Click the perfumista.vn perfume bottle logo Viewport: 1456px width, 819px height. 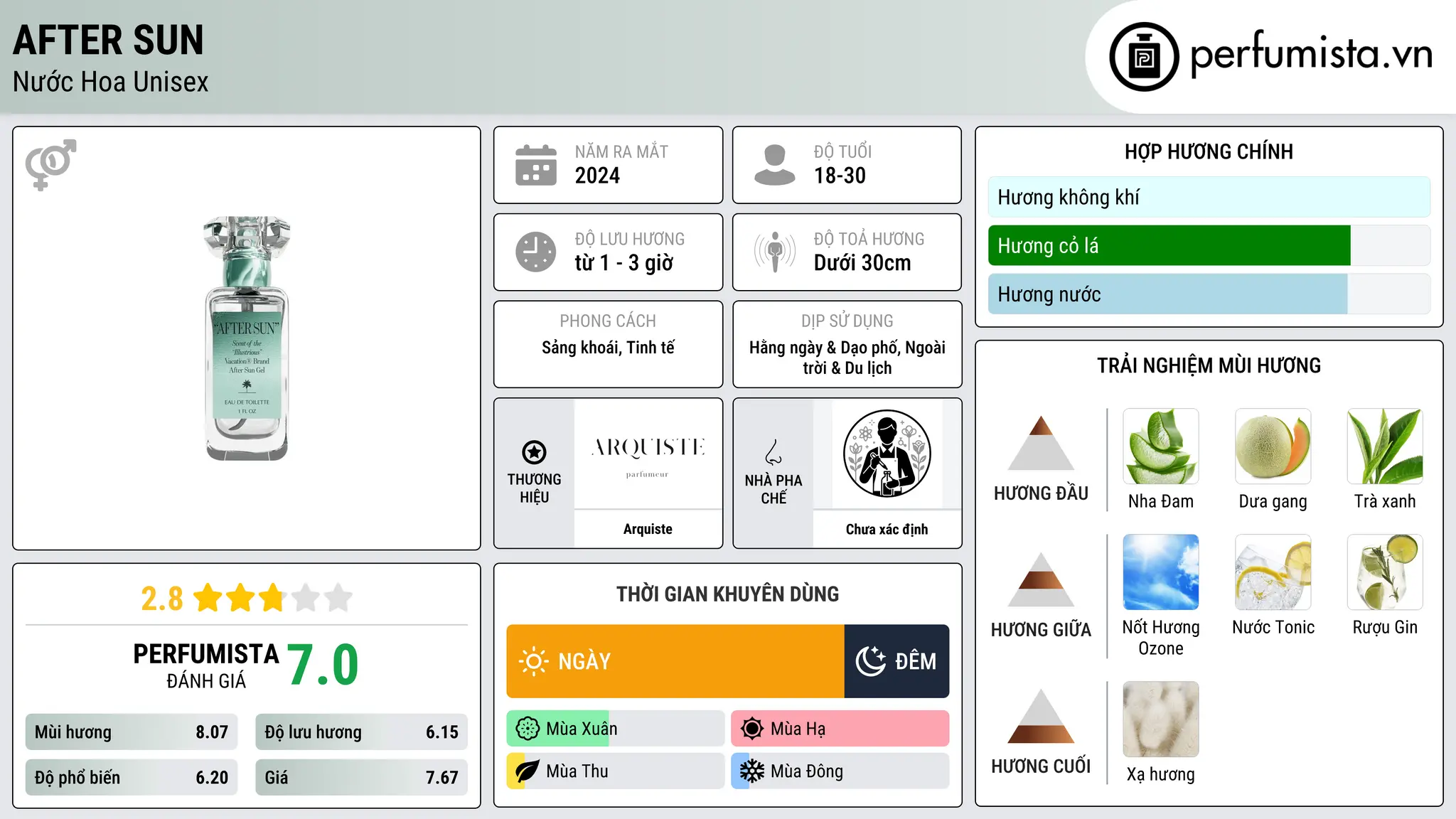[1144, 57]
